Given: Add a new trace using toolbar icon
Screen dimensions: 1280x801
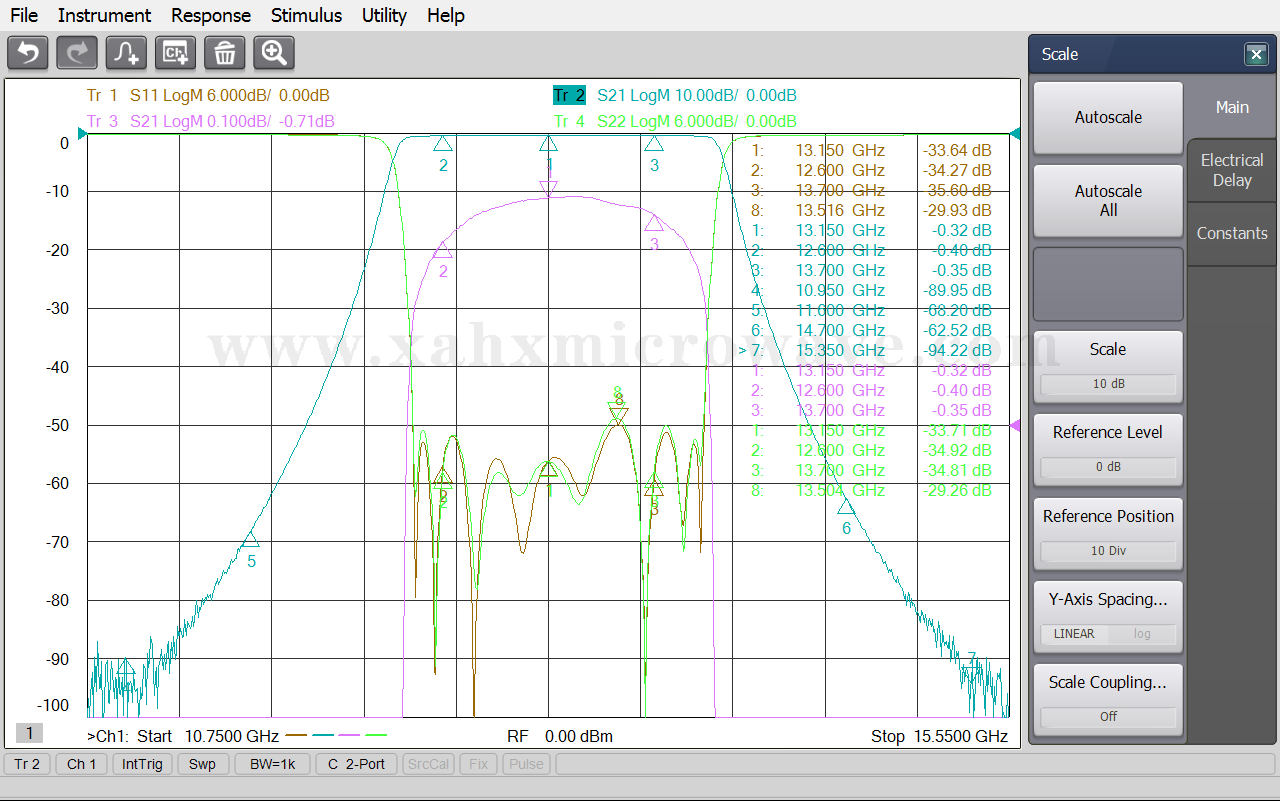Looking at the screenshot, I should [127, 52].
